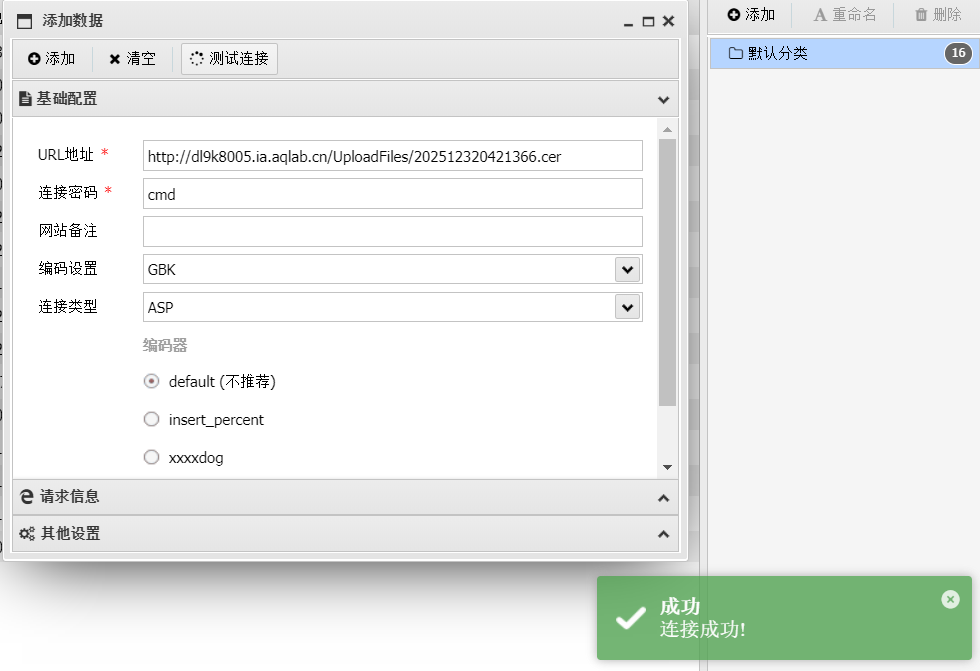The width and height of the screenshot is (980, 671).
Task: Click the website note (网站备注) field
Action: click(392, 231)
